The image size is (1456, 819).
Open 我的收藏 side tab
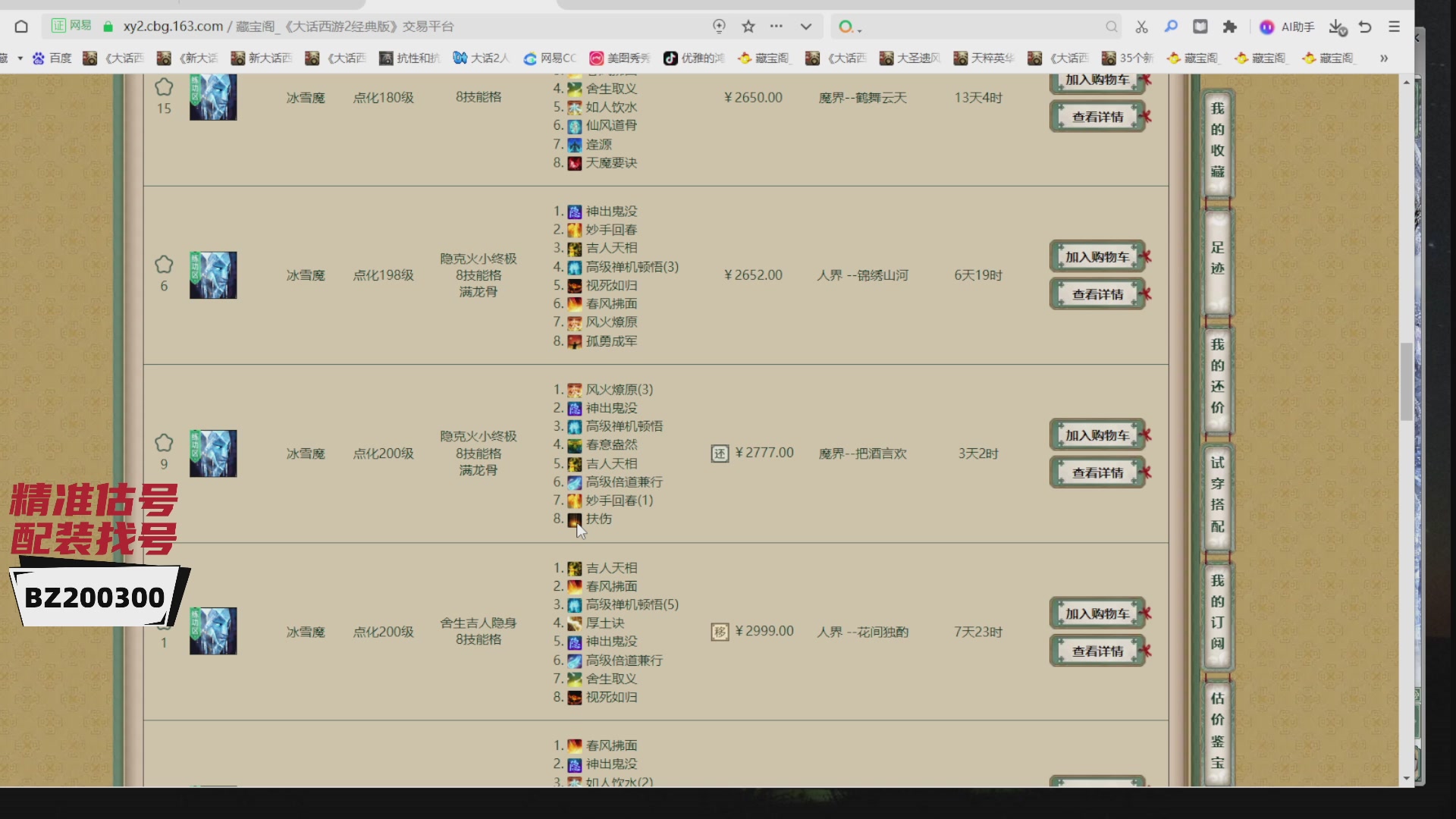1217,140
